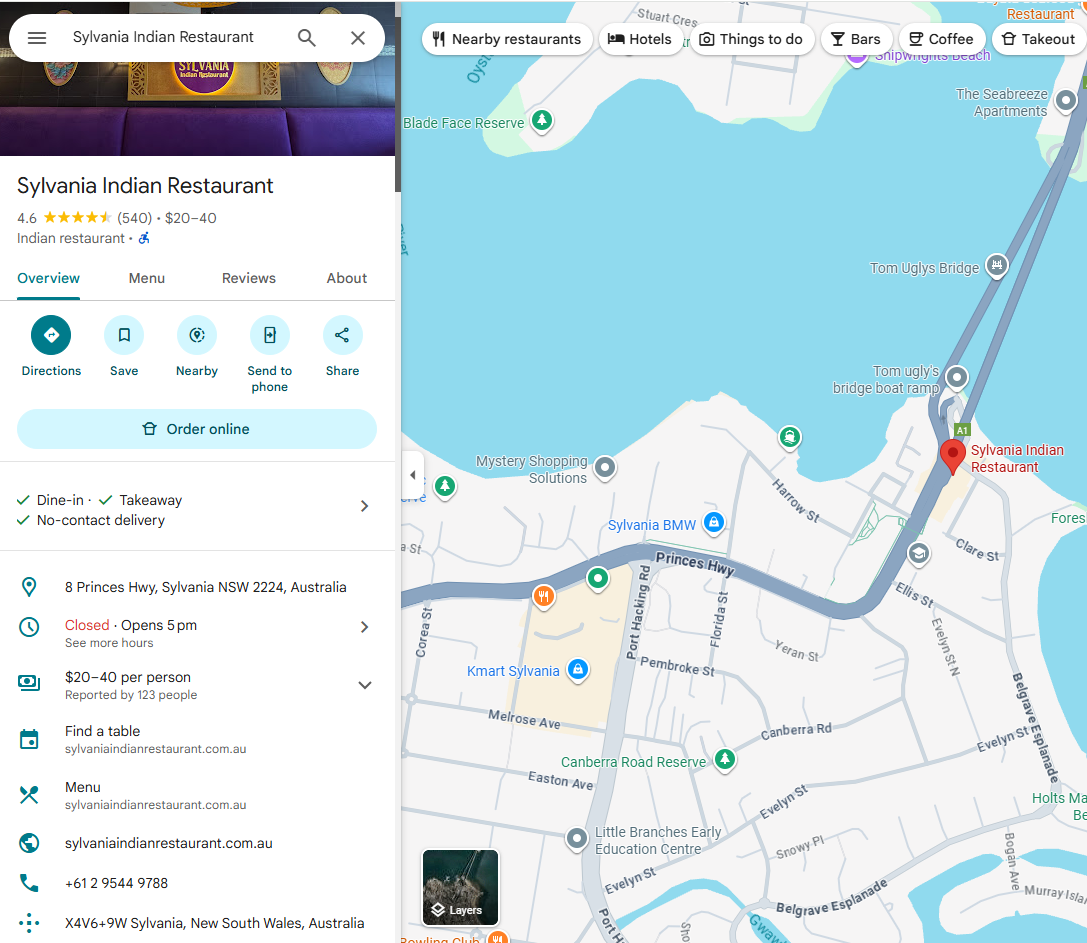Click the Send to phone icon
This screenshot has height=943, width=1087.
click(x=270, y=335)
